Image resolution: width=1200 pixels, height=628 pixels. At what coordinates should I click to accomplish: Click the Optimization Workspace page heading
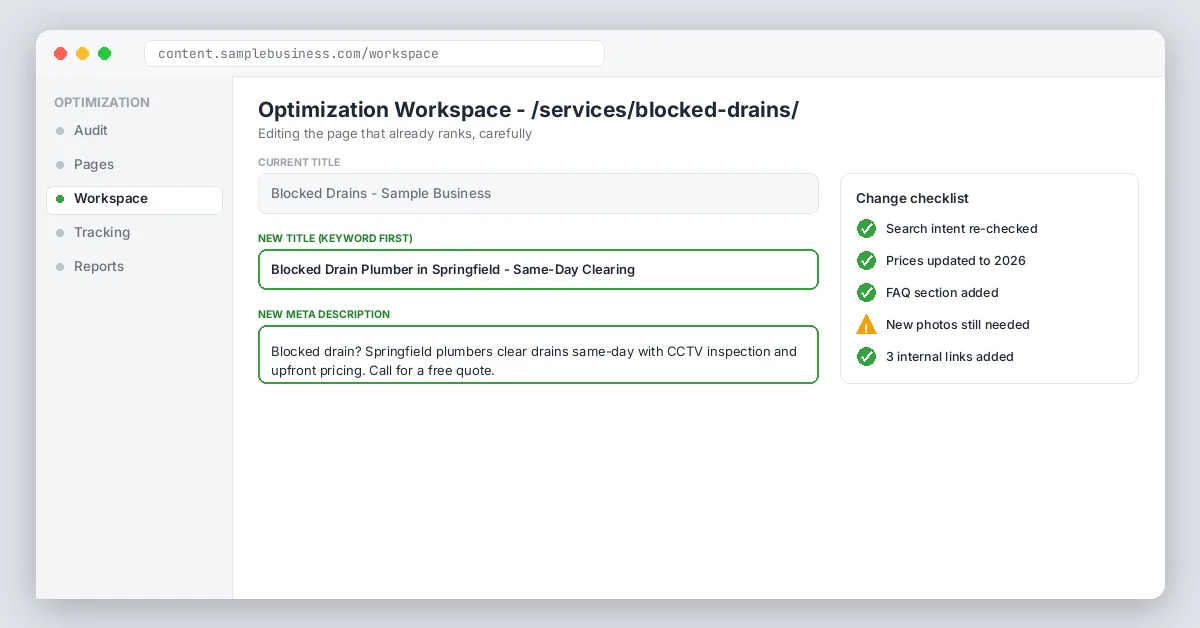click(x=528, y=110)
